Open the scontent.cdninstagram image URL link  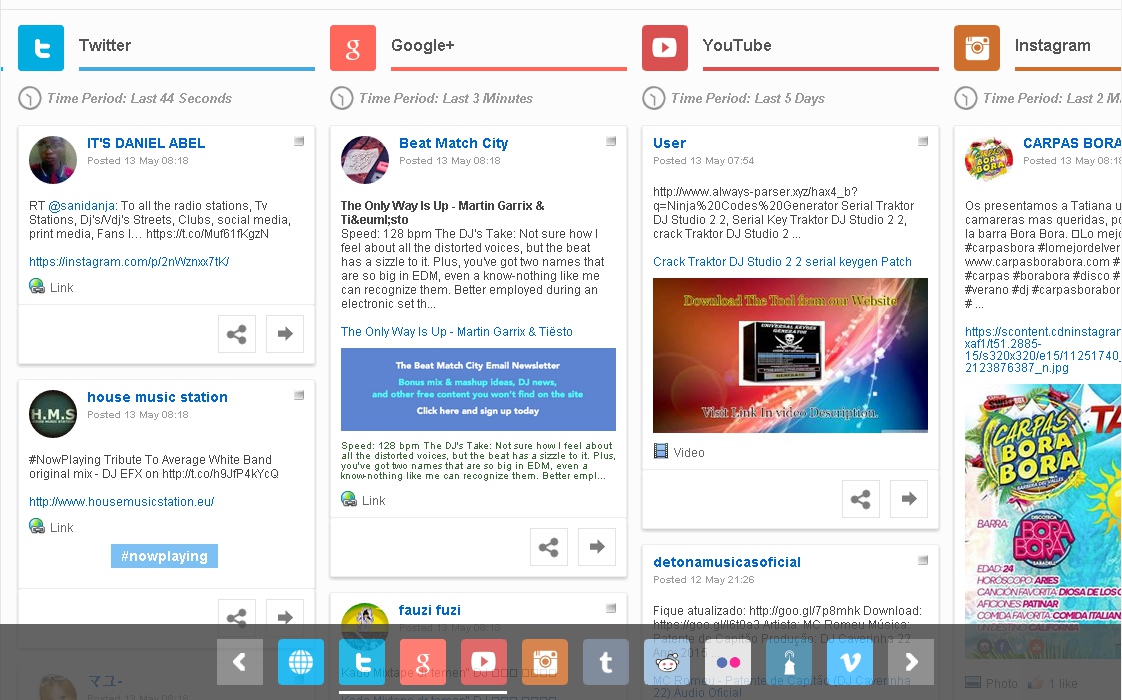pyautogui.click(x=1043, y=350)
